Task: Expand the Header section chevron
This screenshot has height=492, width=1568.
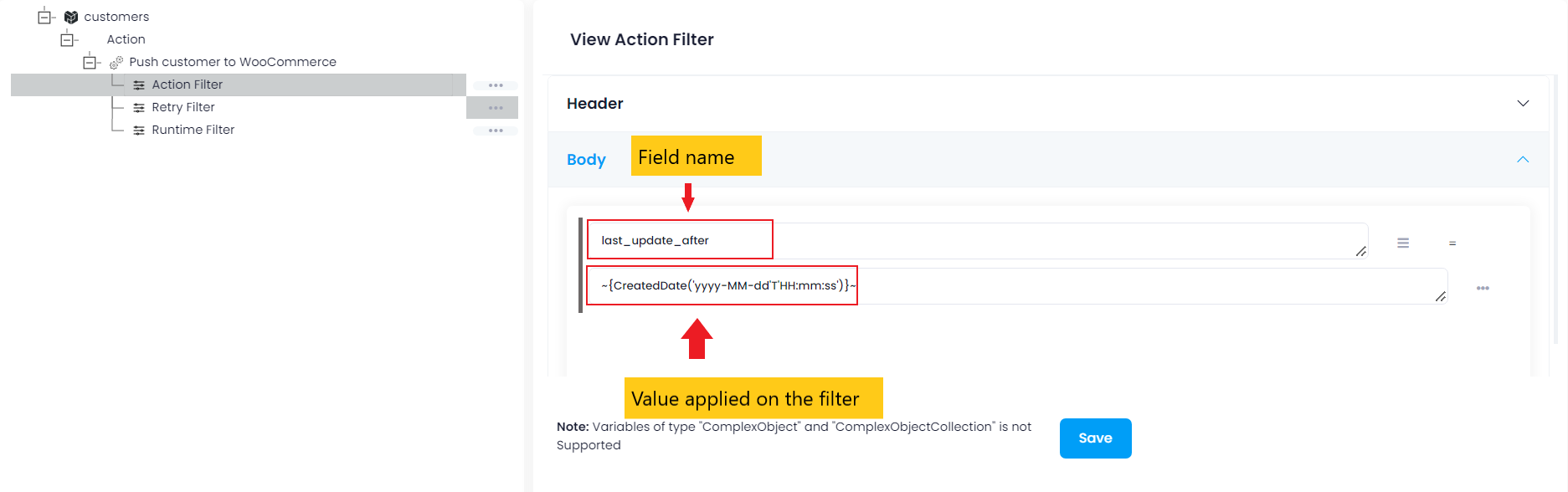Action: (1524, 104)
